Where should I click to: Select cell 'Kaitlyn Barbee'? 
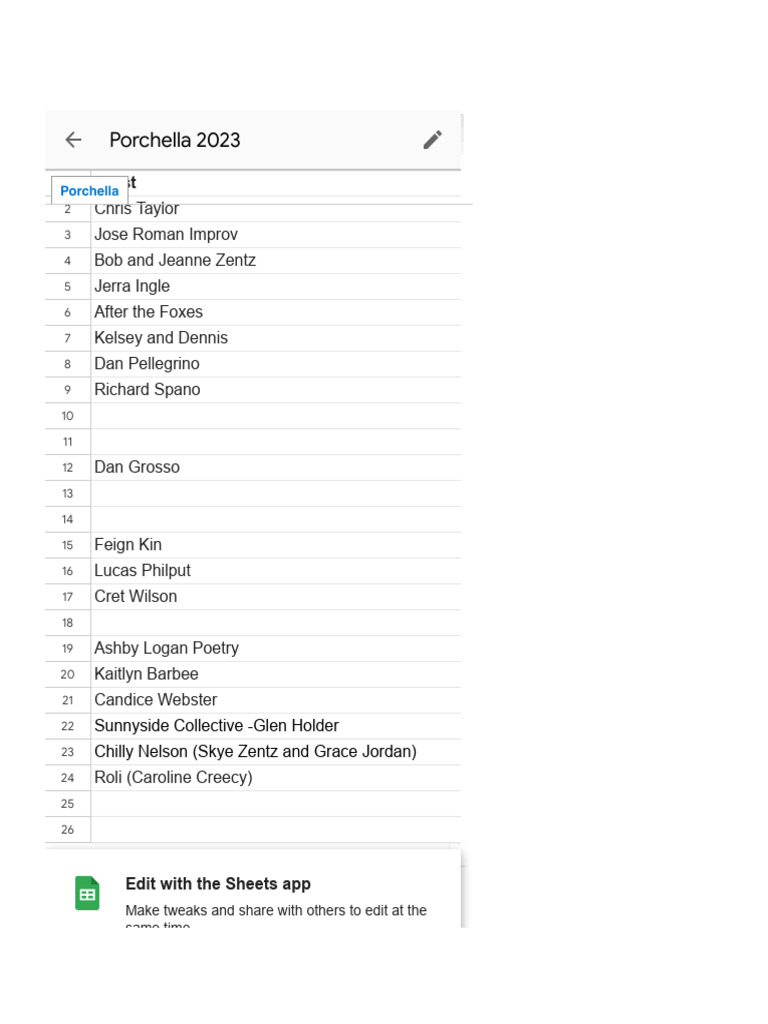tap(276, 675)
